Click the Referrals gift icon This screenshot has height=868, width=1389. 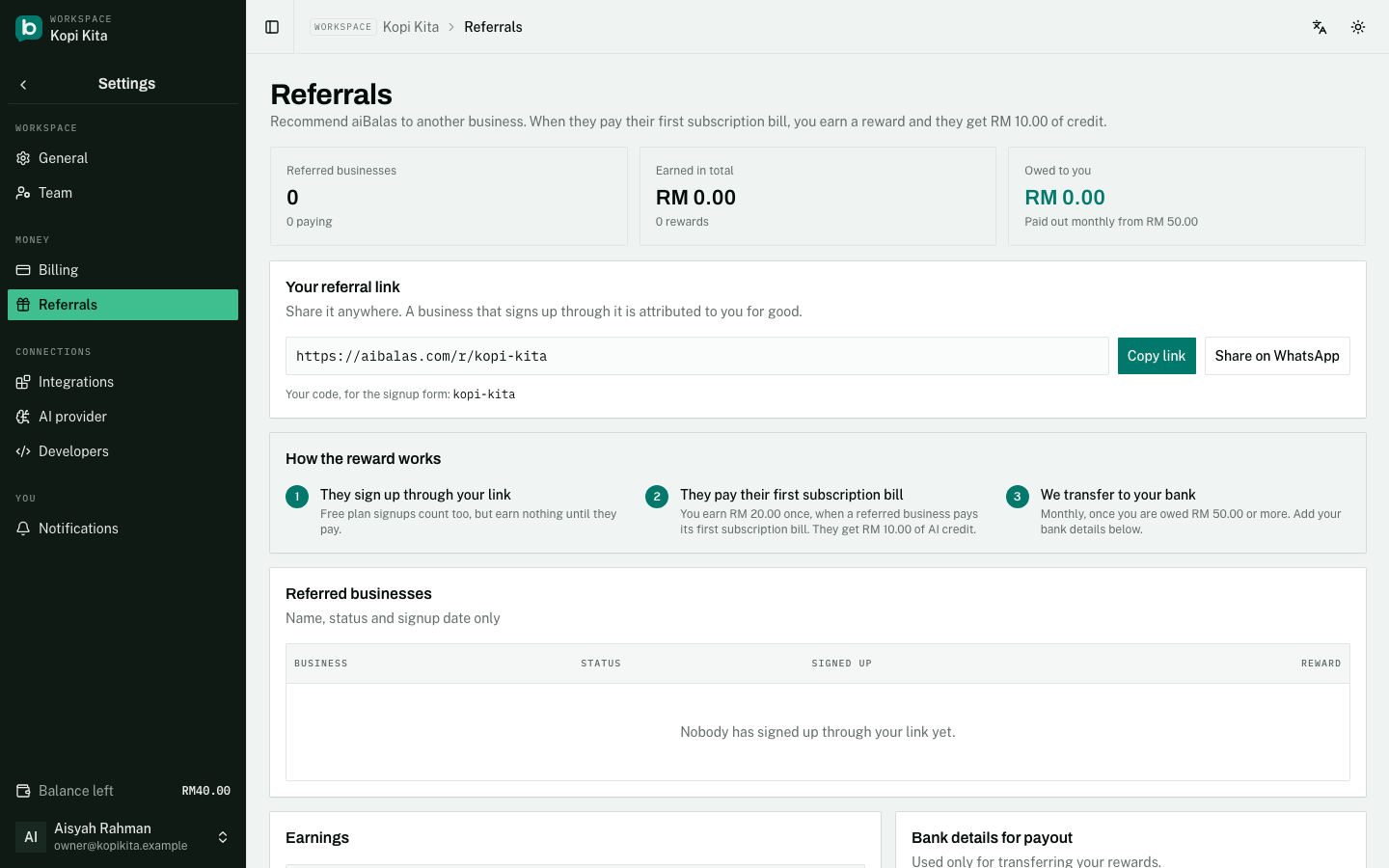23,305
